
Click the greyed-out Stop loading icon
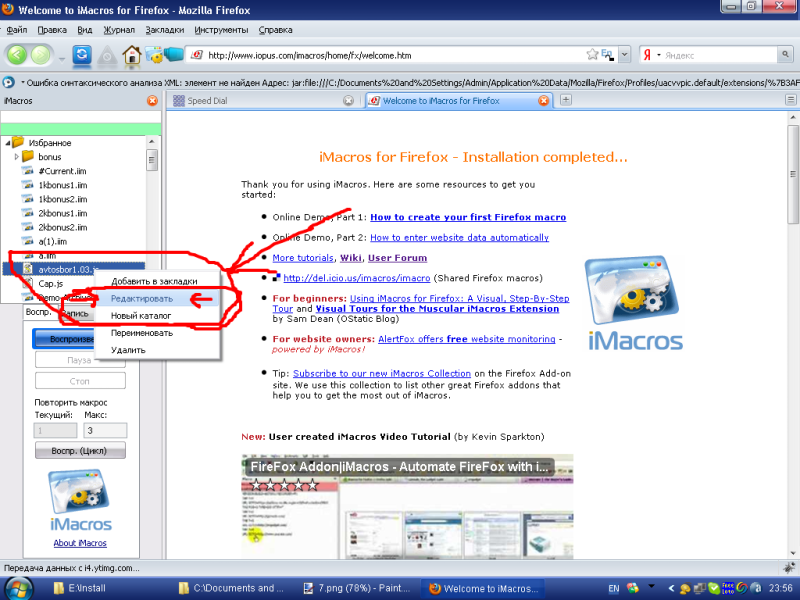(x=107, y=55)
